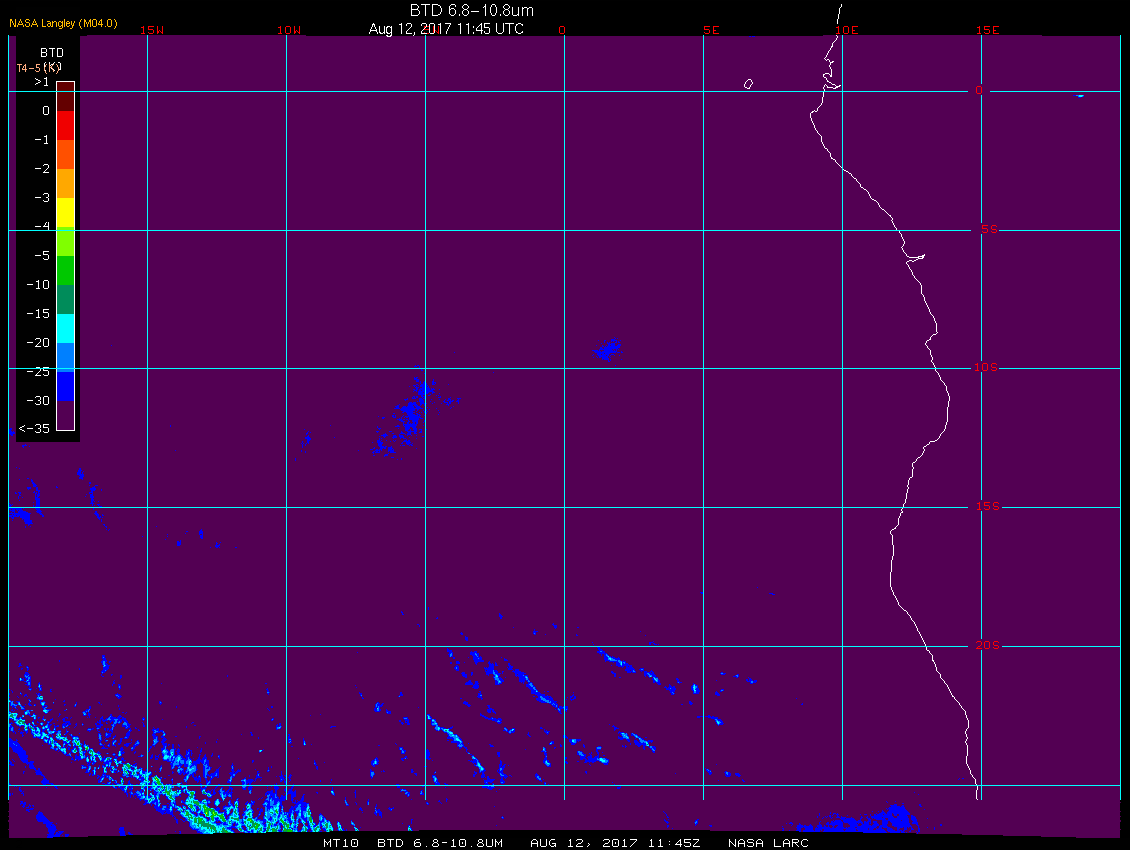Viewport: 1130px width, 850px height.
Task: Click the 'BTD 6.8–10.8um' title text
Action: 471,10
